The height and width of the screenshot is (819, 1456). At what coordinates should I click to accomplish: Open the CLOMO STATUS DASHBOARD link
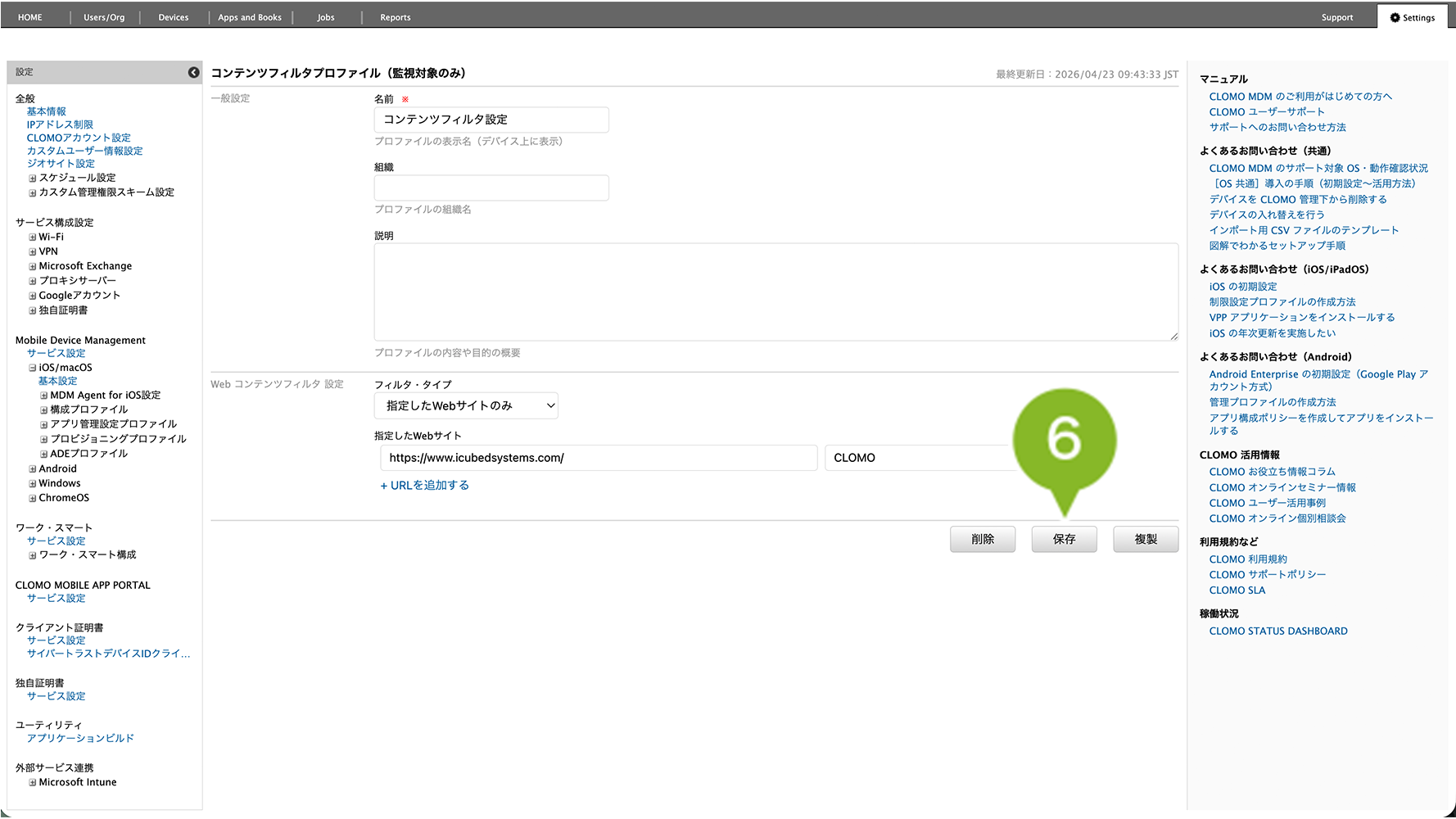coord(1277,631)
